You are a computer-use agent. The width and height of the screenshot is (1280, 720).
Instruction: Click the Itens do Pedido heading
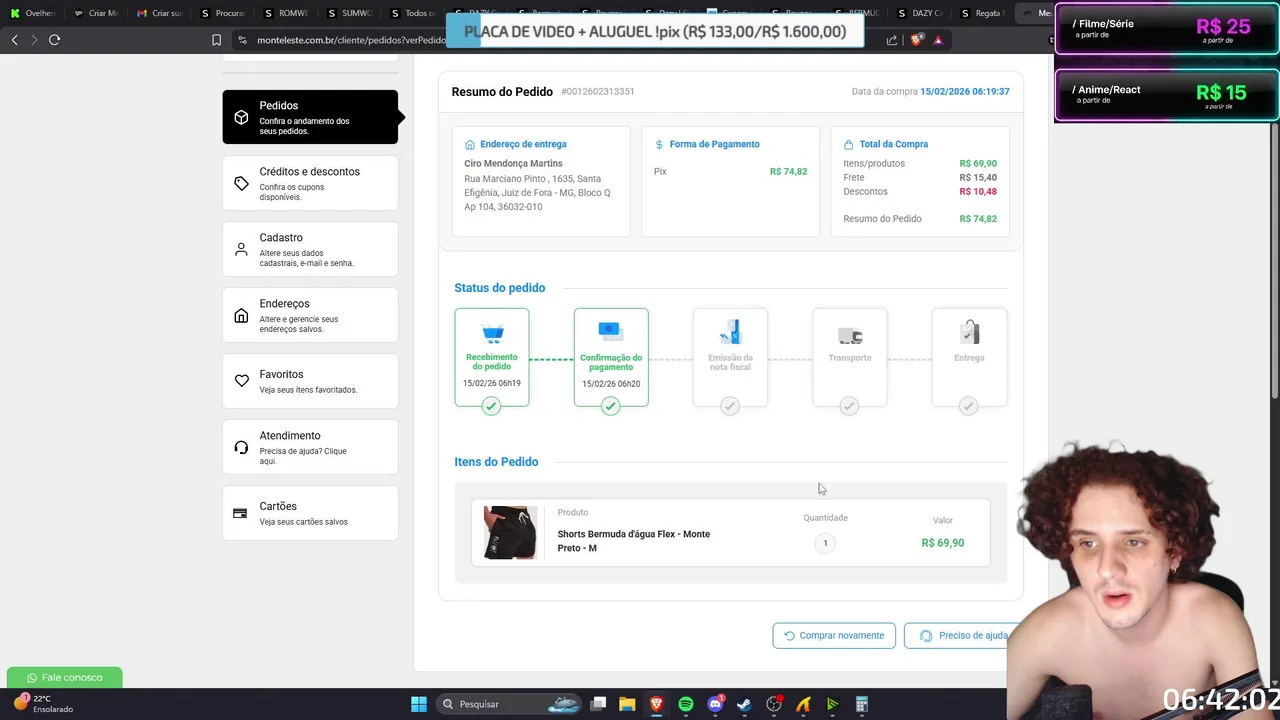(x=496, y=462)
